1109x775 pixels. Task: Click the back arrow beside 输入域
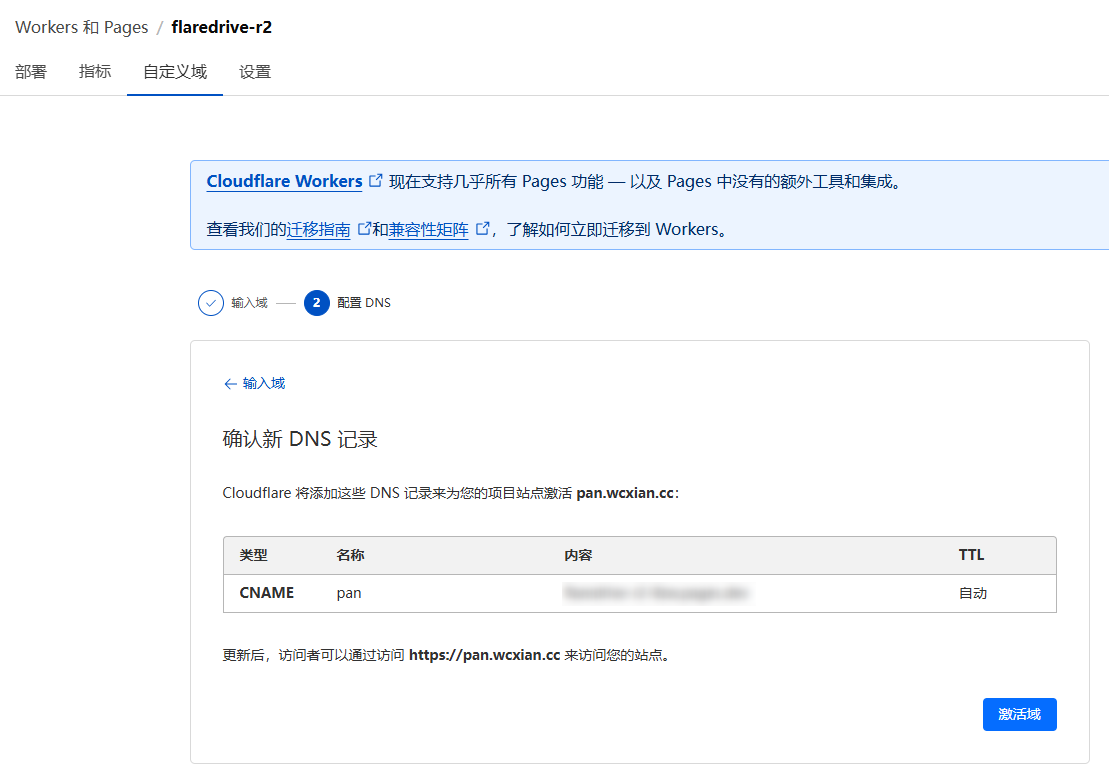pos(230,384)
